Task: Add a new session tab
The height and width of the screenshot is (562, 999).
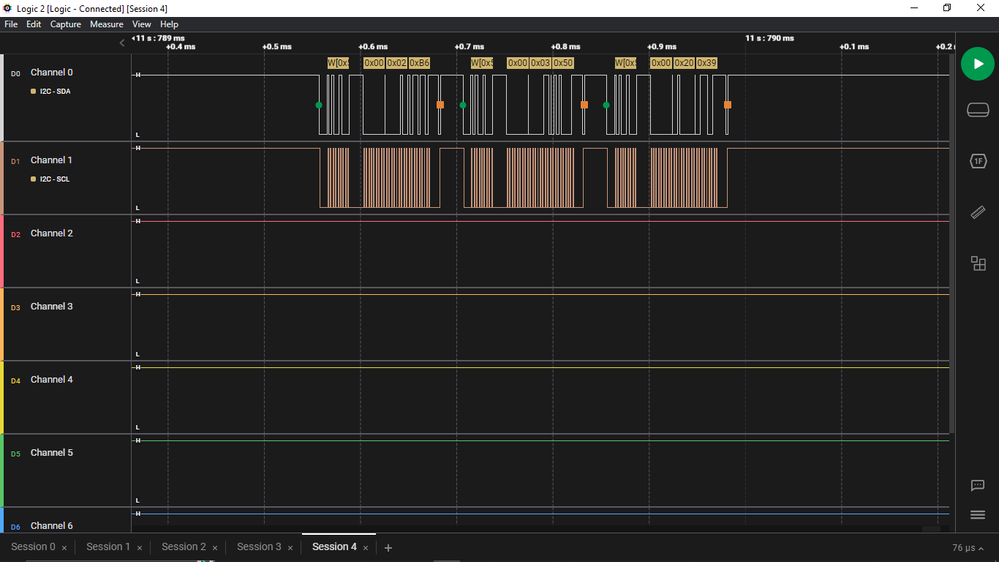Action: point(388,547)
